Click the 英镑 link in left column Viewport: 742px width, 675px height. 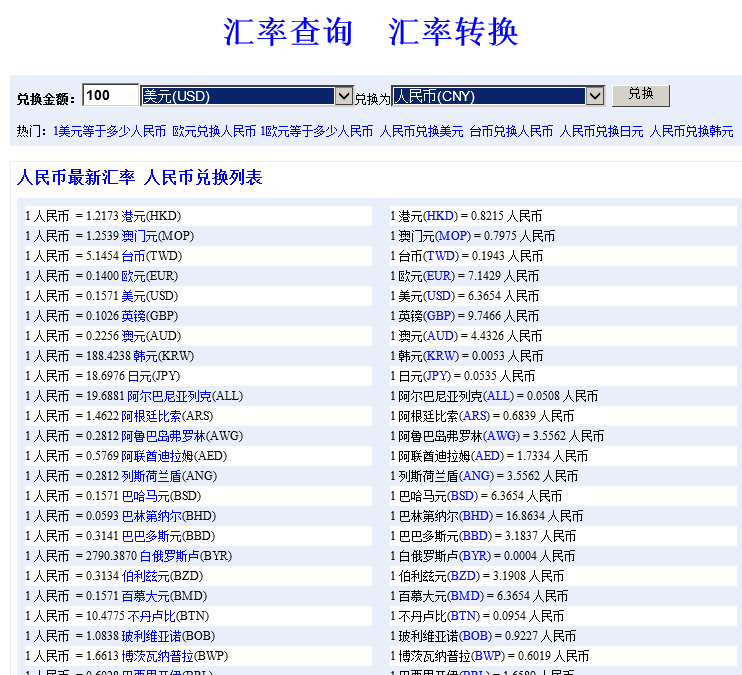click(x=133, y=316)
